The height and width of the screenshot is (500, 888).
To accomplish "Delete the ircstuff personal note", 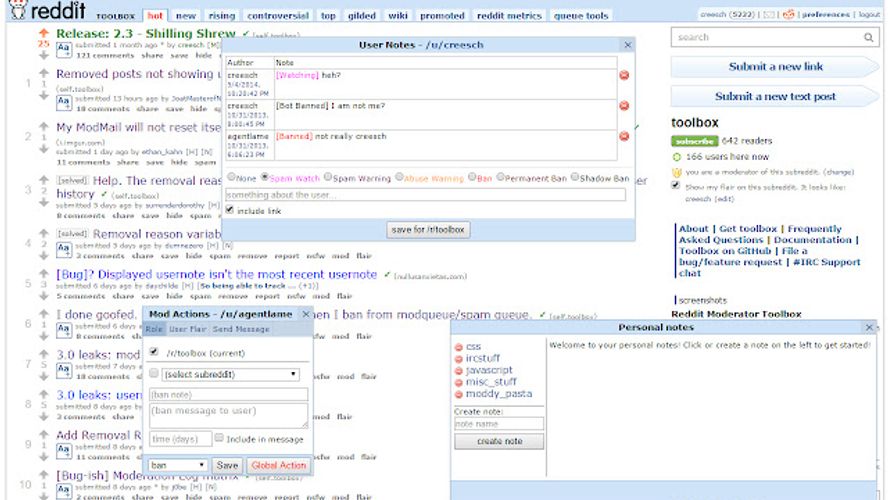I will pos(459,359).
